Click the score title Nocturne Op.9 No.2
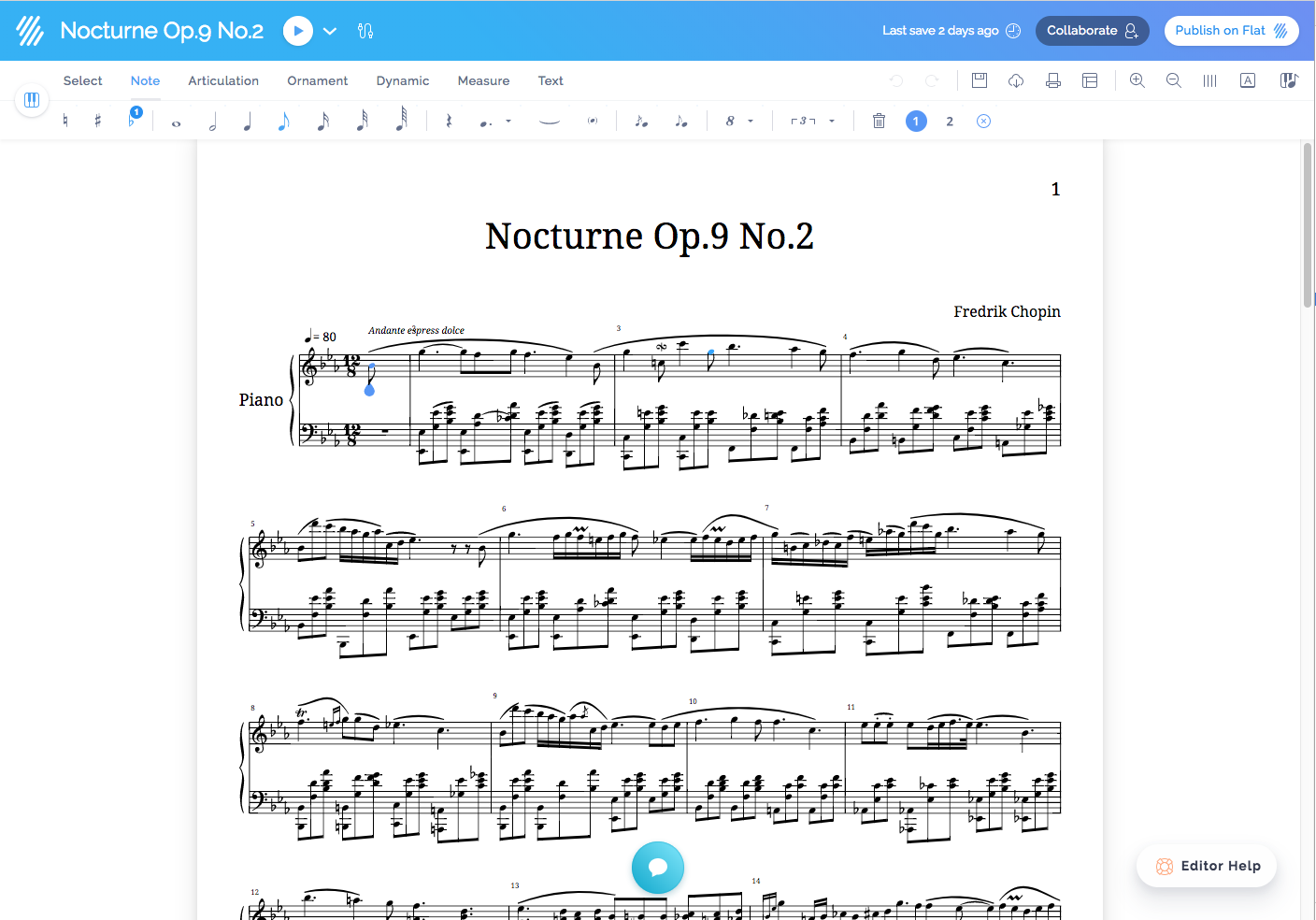The width and height of the screenshot is (1316, 920). 650,237
